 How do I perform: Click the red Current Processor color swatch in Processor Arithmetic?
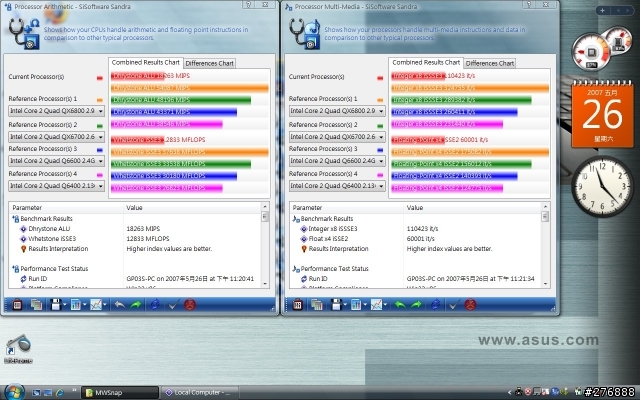(x=100, y=78)
